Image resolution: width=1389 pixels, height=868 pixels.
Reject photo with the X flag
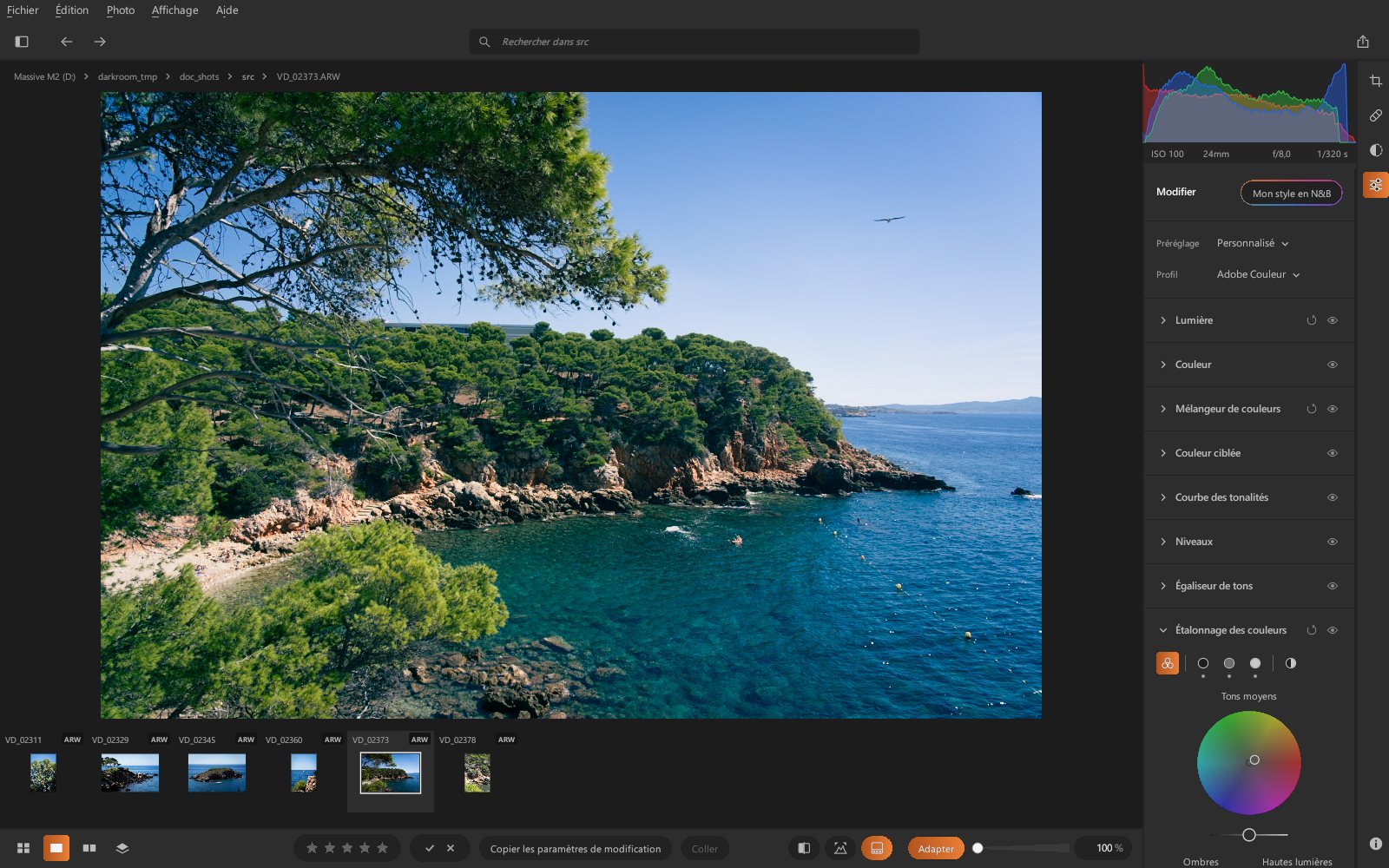(451, 849)
